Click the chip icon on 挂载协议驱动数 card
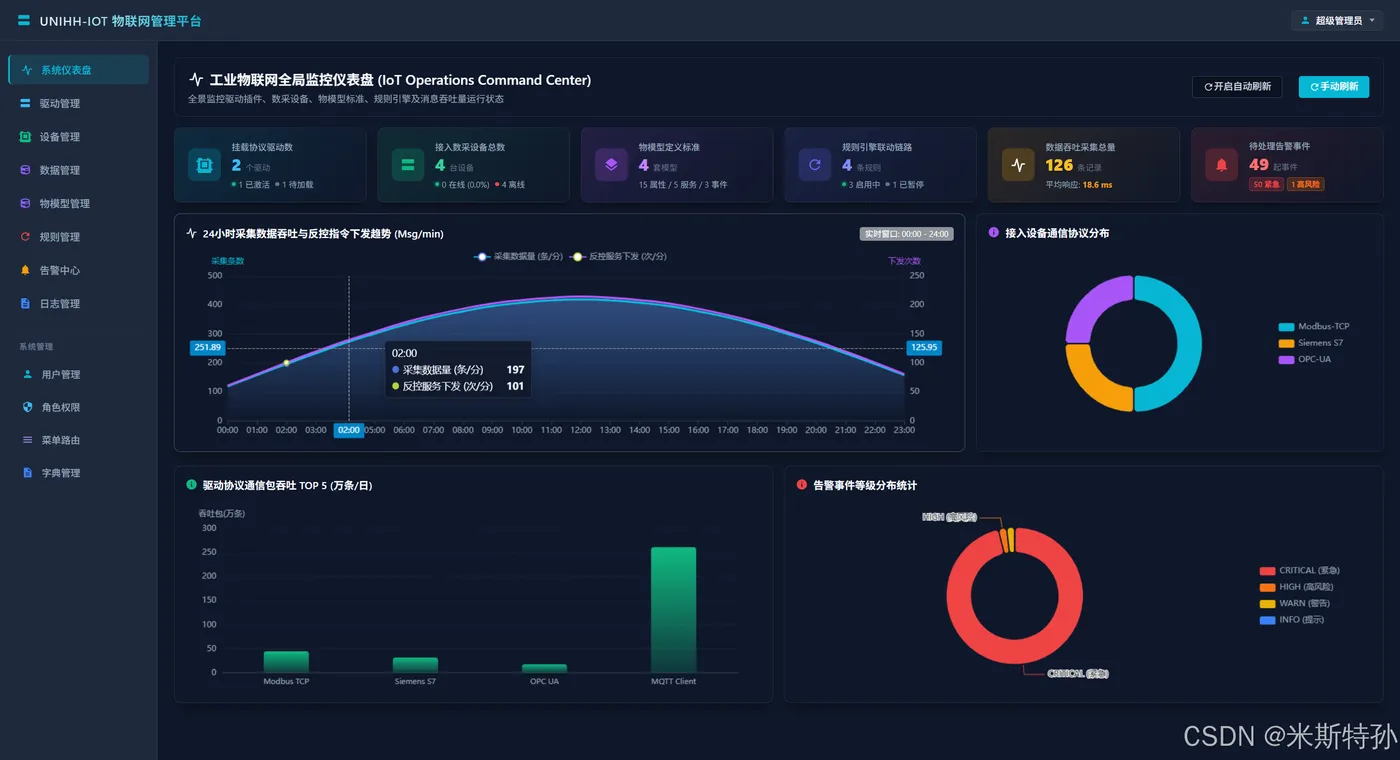Image resolution: width=1400 pixels, height=760 pixels. pyautogui.click(x=204, y=165)
